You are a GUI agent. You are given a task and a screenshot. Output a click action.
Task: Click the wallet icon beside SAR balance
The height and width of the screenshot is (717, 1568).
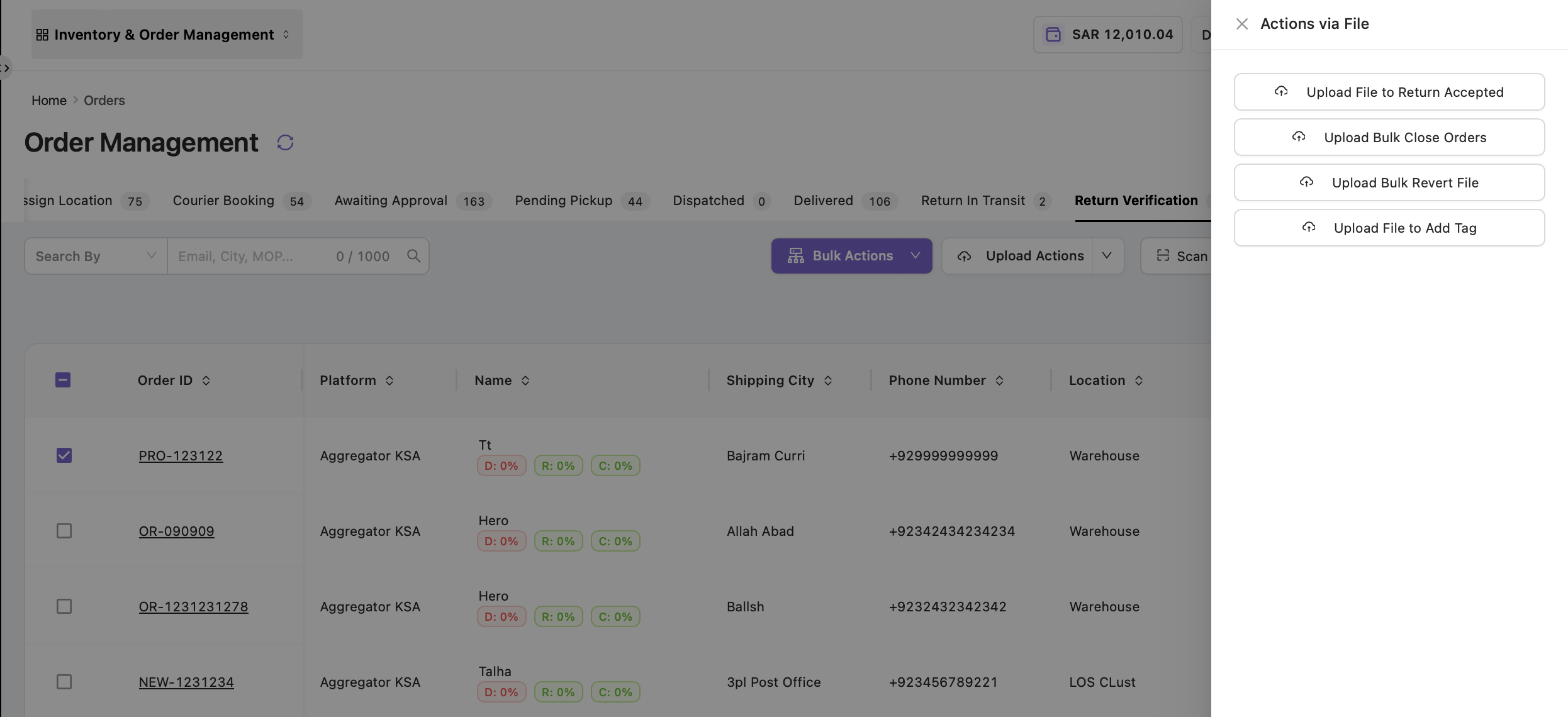tap(1053, 35)
